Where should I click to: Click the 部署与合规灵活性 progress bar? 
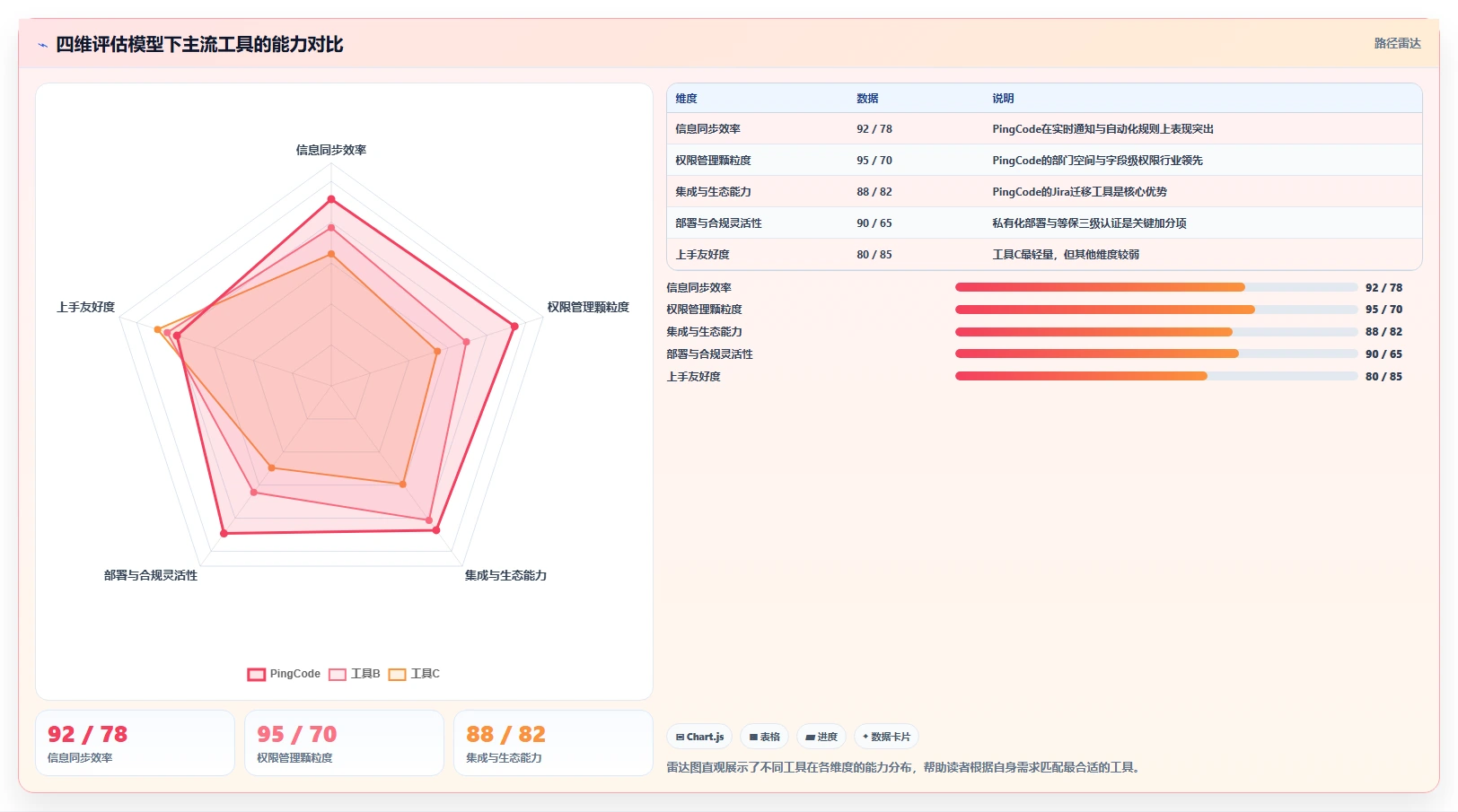pos(1156,354)
